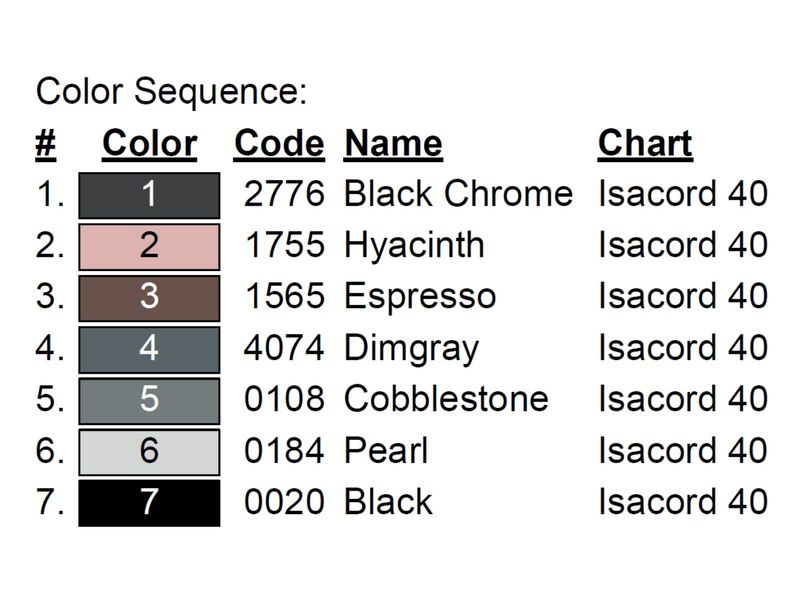Screen dimensions: 800x600
Task: Select thread code 1755
Action: [x=285, y=245]
